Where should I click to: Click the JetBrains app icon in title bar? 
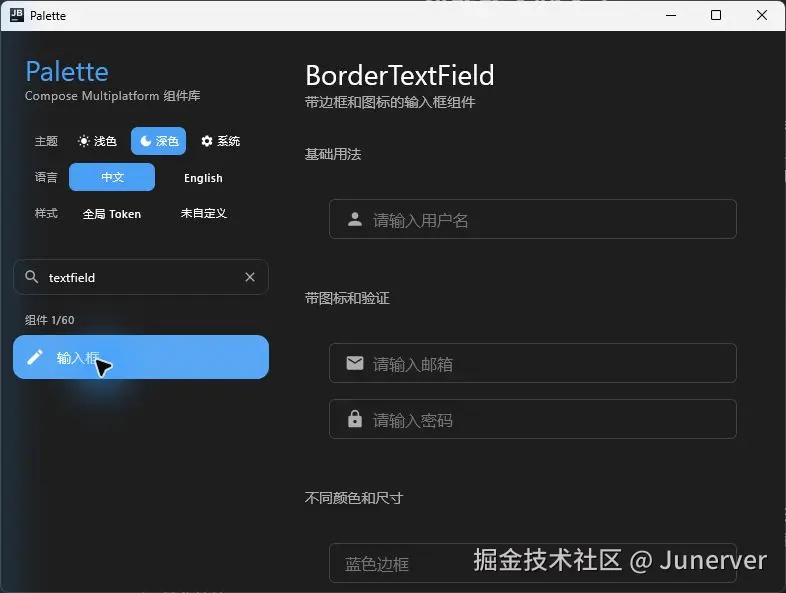click(17, 15)
